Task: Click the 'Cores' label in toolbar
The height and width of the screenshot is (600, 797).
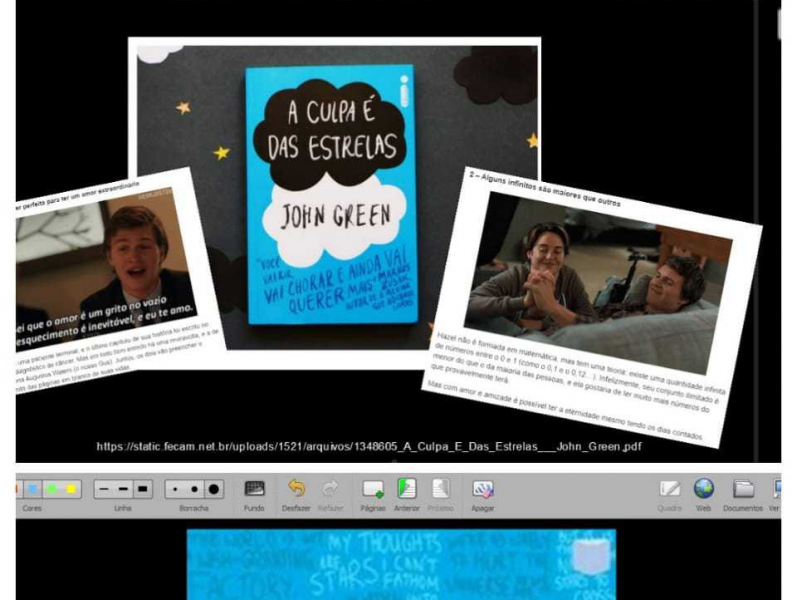Action: click(x=32, y=508)
